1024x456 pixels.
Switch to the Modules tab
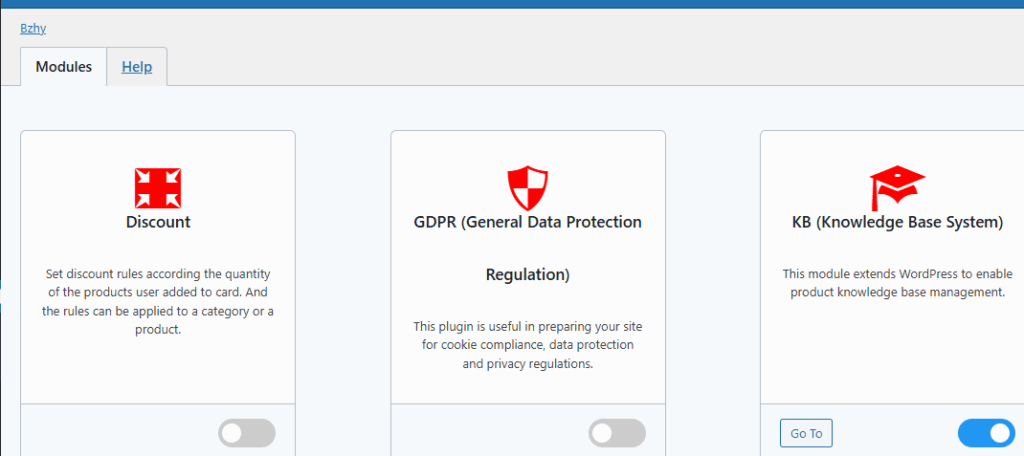pos(64,67)
